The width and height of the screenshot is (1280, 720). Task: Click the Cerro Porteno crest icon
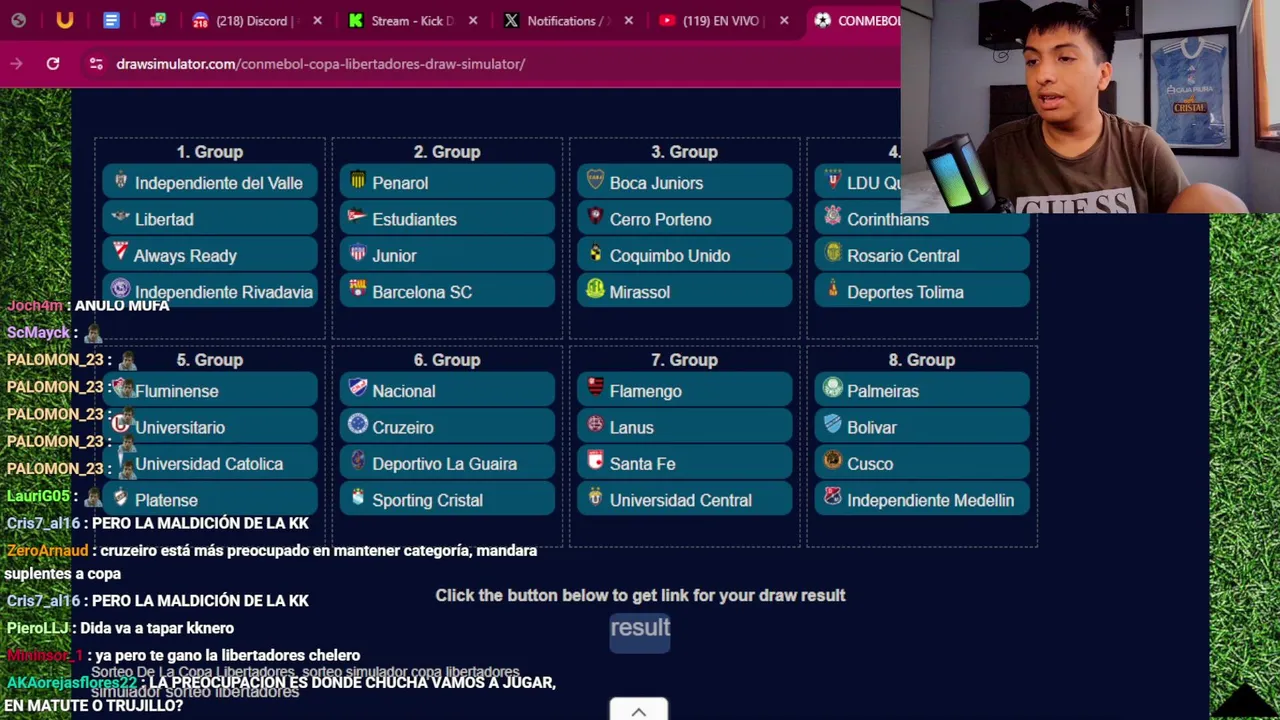(595, 217)
